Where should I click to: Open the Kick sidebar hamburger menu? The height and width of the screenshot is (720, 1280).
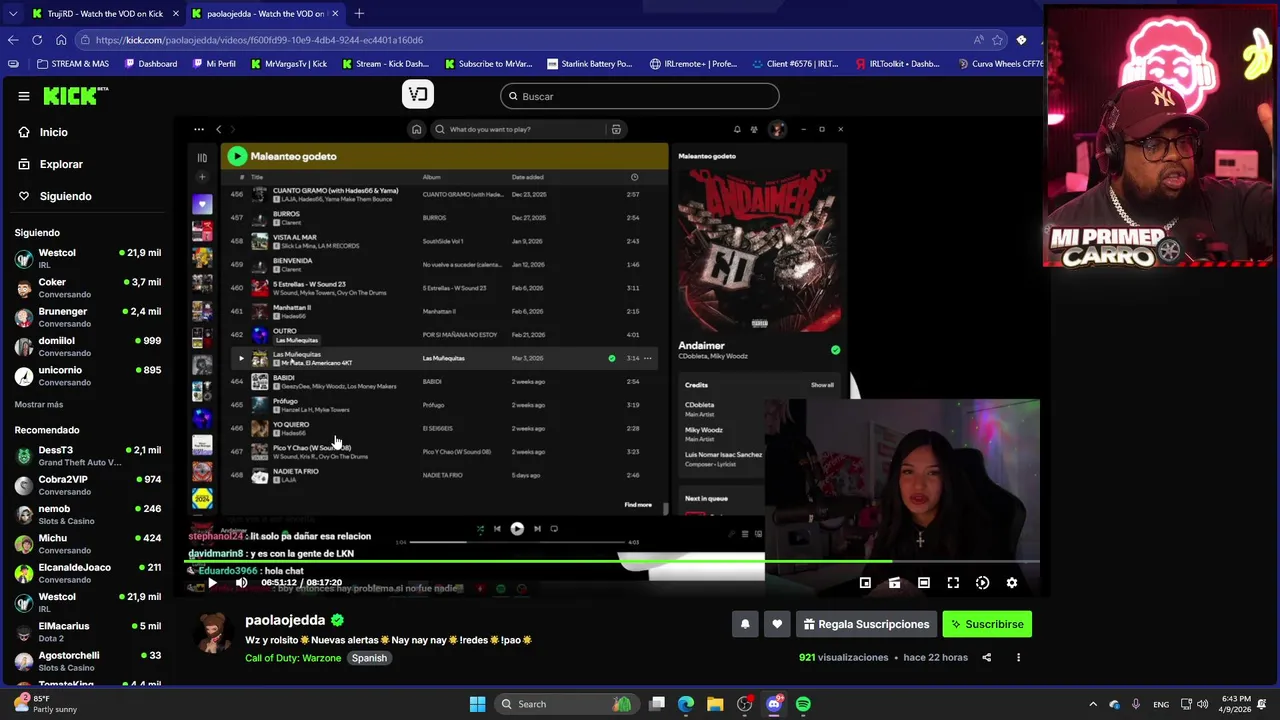24,96
